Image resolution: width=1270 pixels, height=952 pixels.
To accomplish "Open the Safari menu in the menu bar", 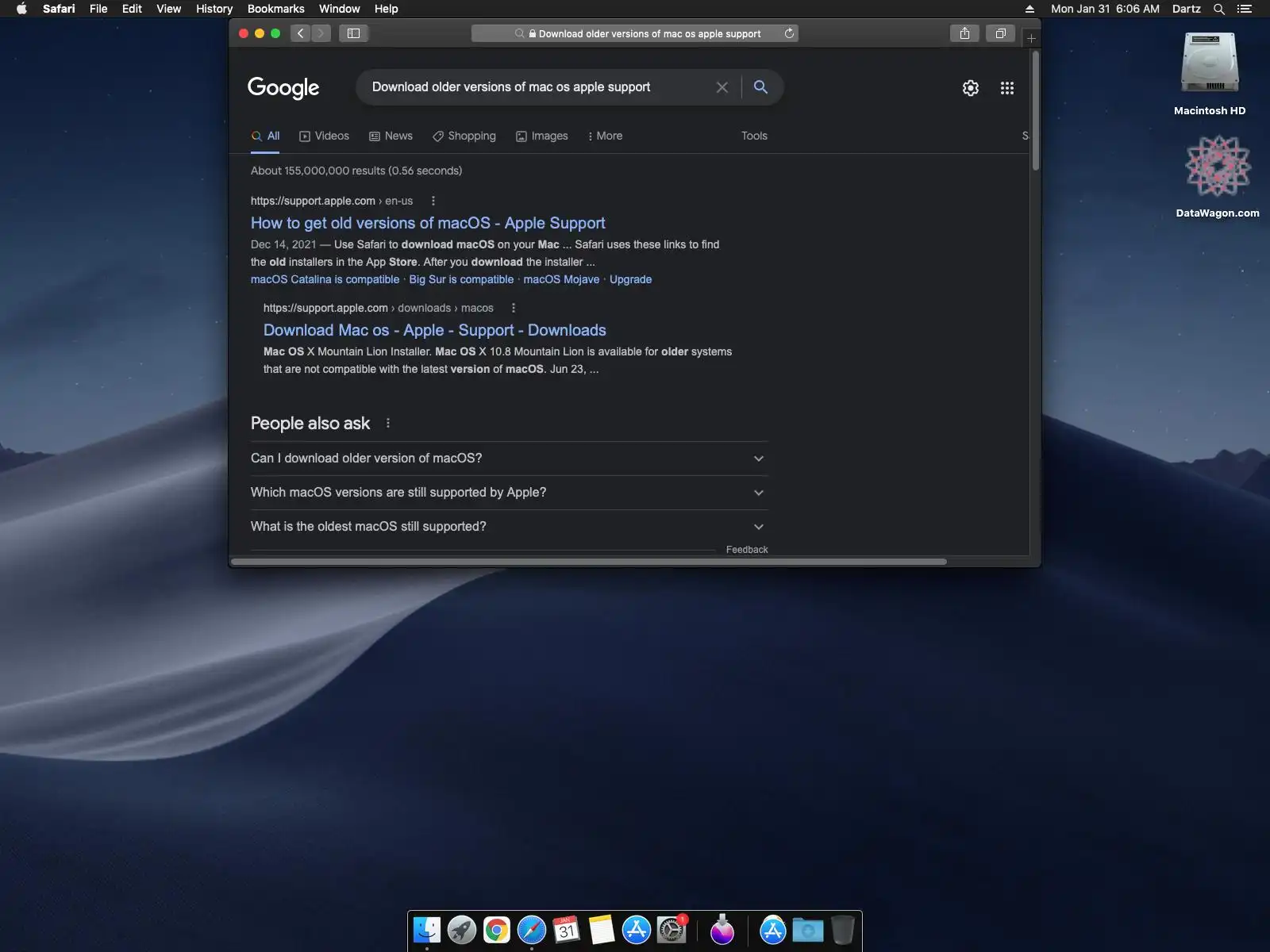I will (x=59, y=9).
